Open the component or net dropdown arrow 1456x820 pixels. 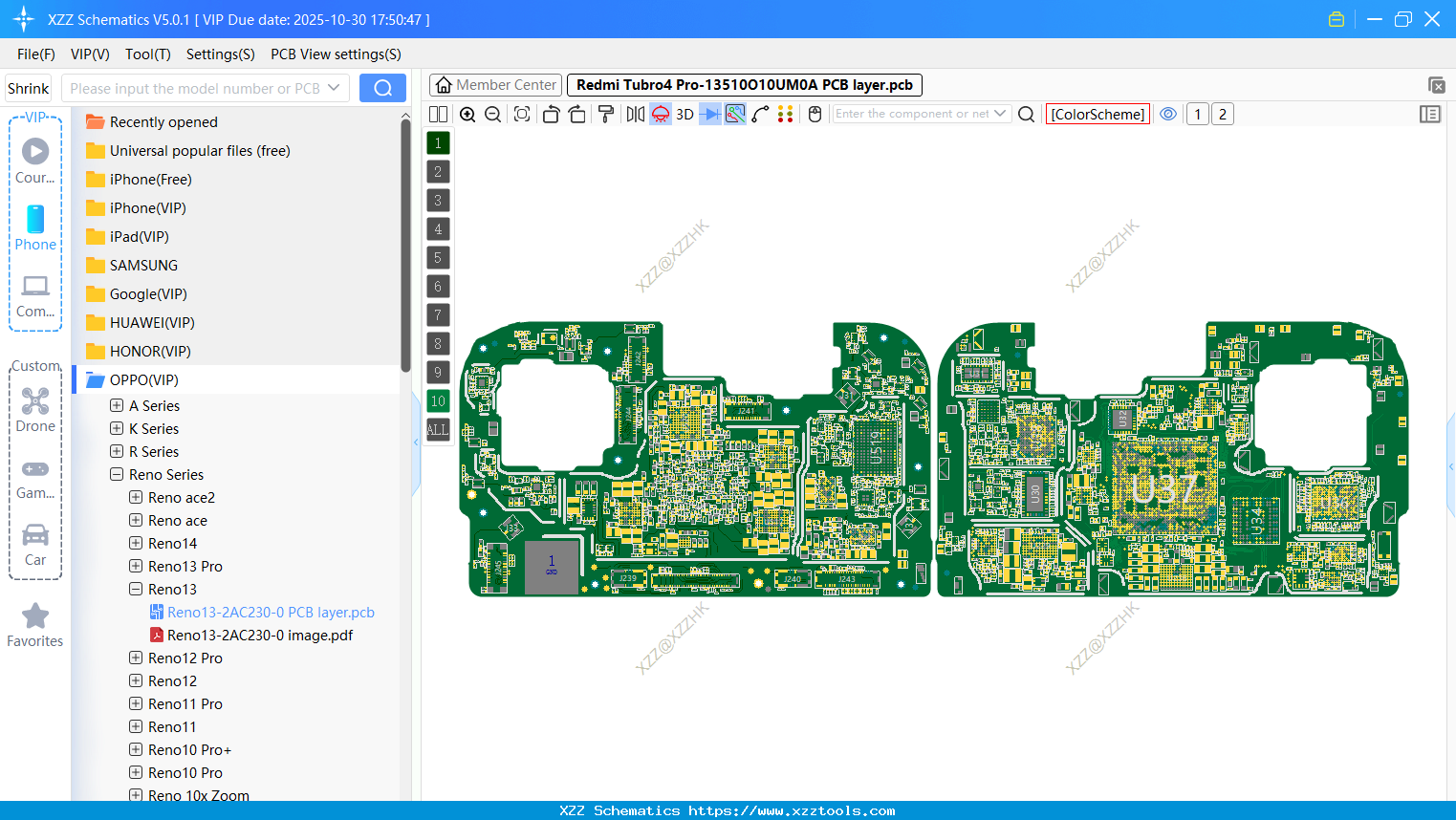1000,114
